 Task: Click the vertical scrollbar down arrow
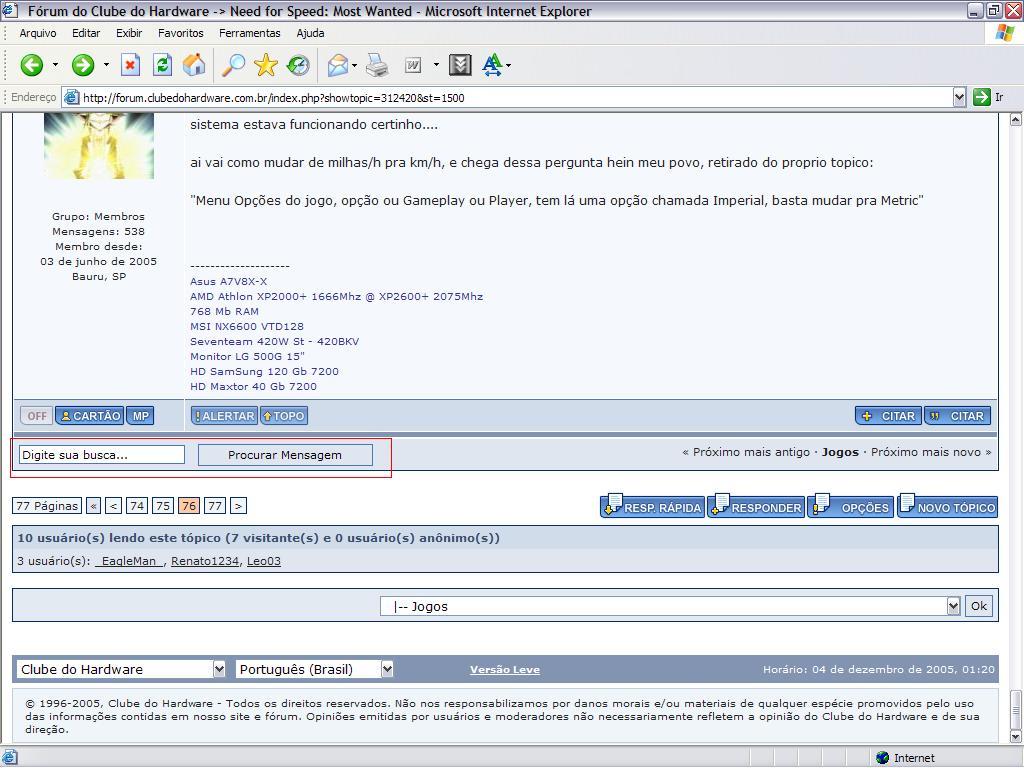point(1016,737)
